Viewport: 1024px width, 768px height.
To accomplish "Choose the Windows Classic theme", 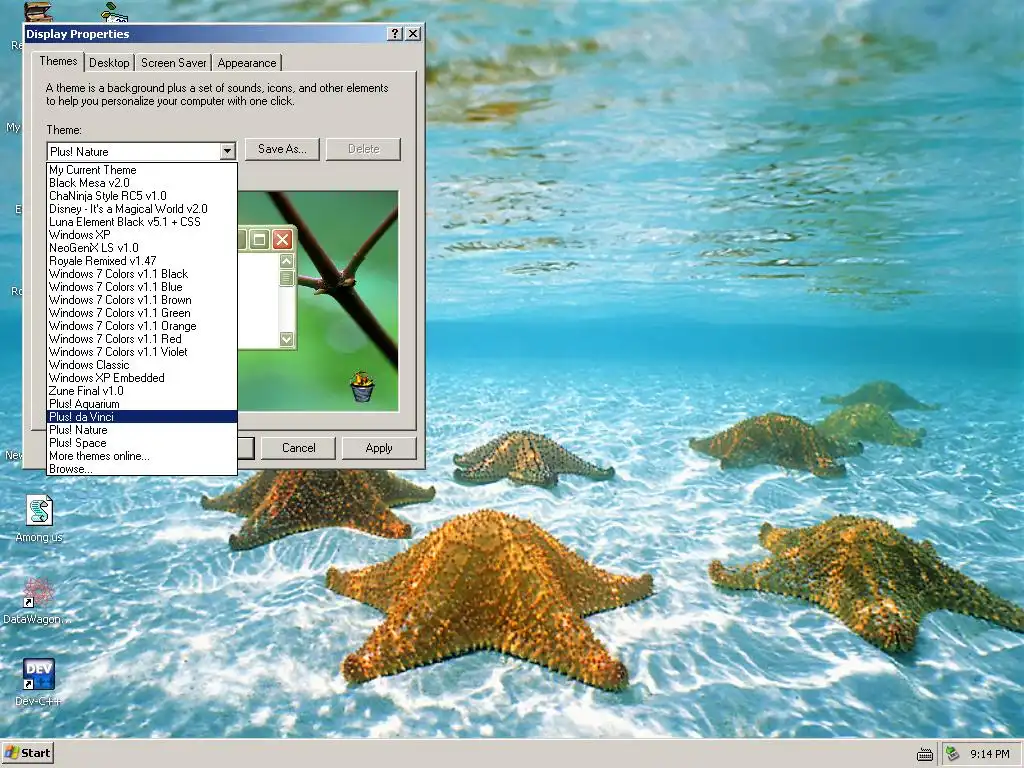I will click(x=142, y=365).
